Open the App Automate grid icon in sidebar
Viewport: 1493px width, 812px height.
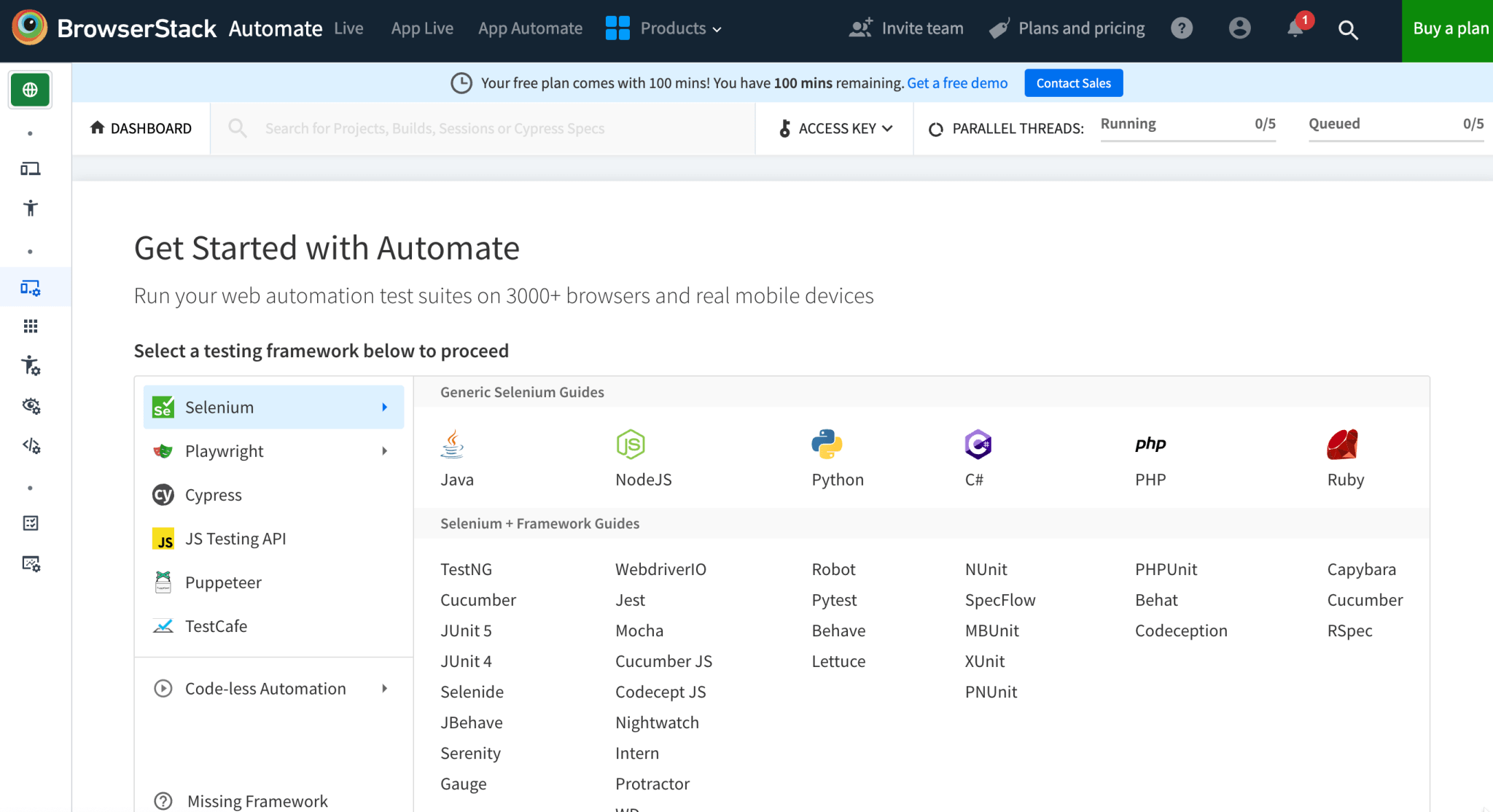tap(30, 326)
